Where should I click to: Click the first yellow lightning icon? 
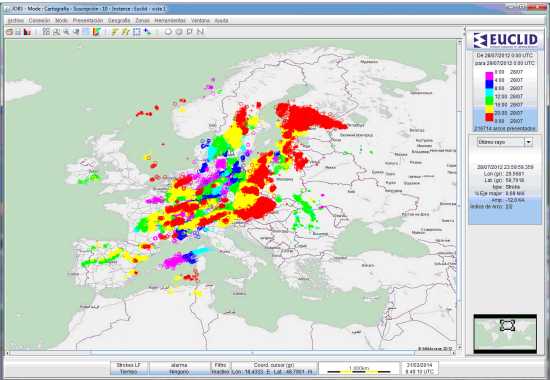pyautogui.click(x=115, y=32)
